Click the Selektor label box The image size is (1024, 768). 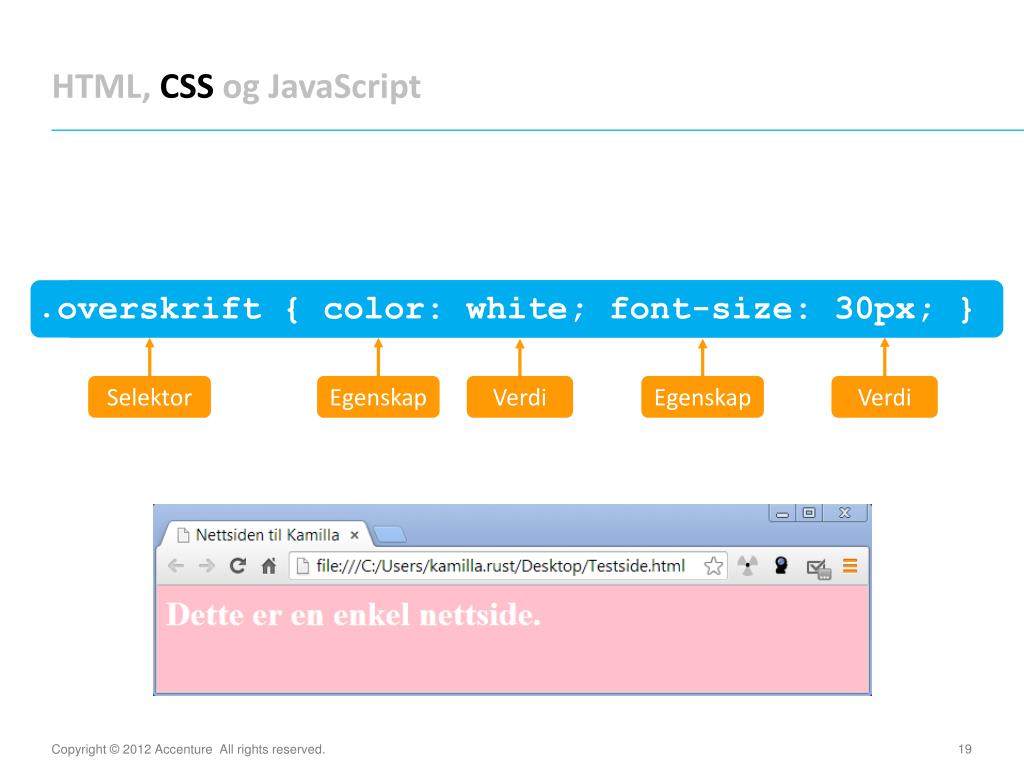pyautogui.click(x=150, y=397)
